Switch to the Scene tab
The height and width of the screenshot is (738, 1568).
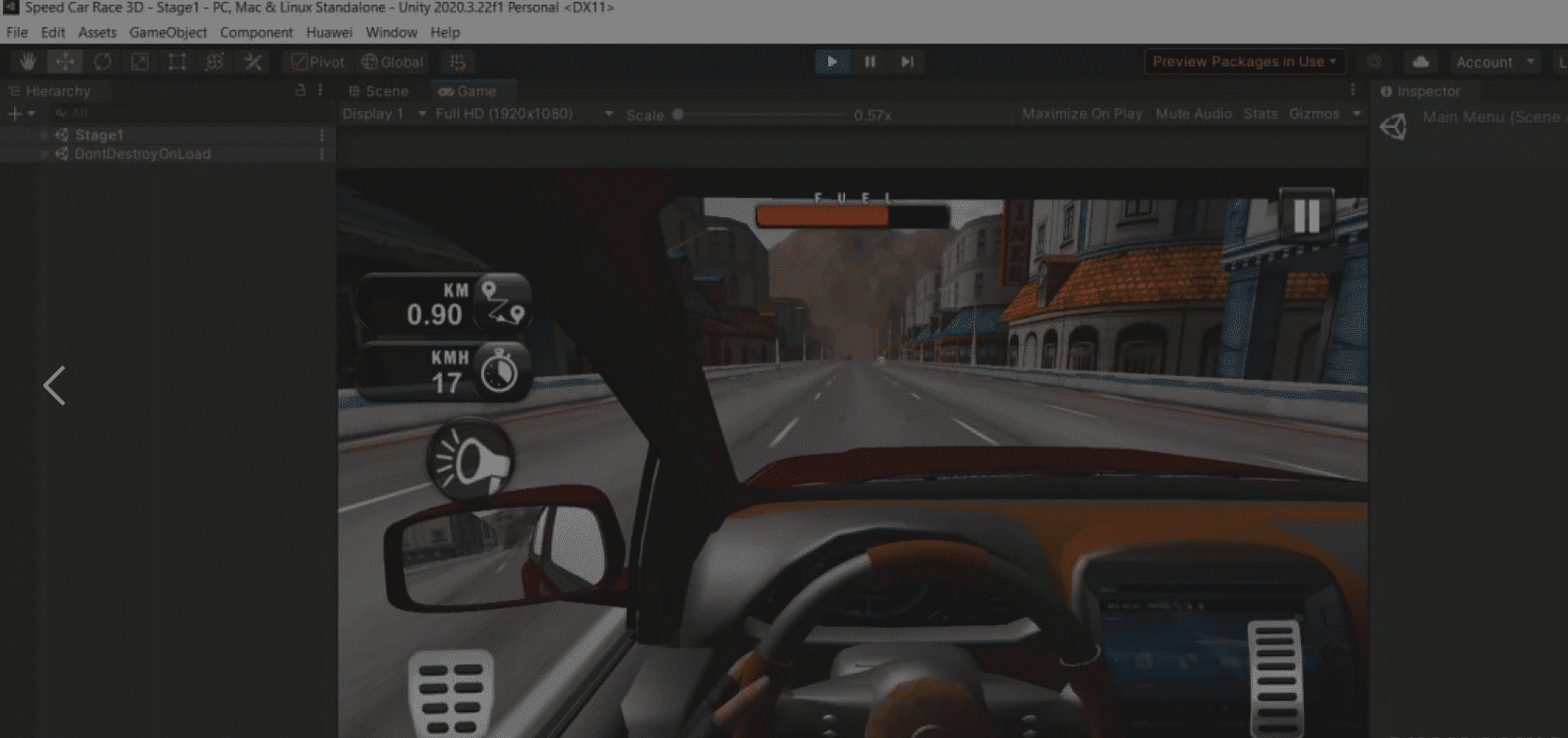coord(378,91)
